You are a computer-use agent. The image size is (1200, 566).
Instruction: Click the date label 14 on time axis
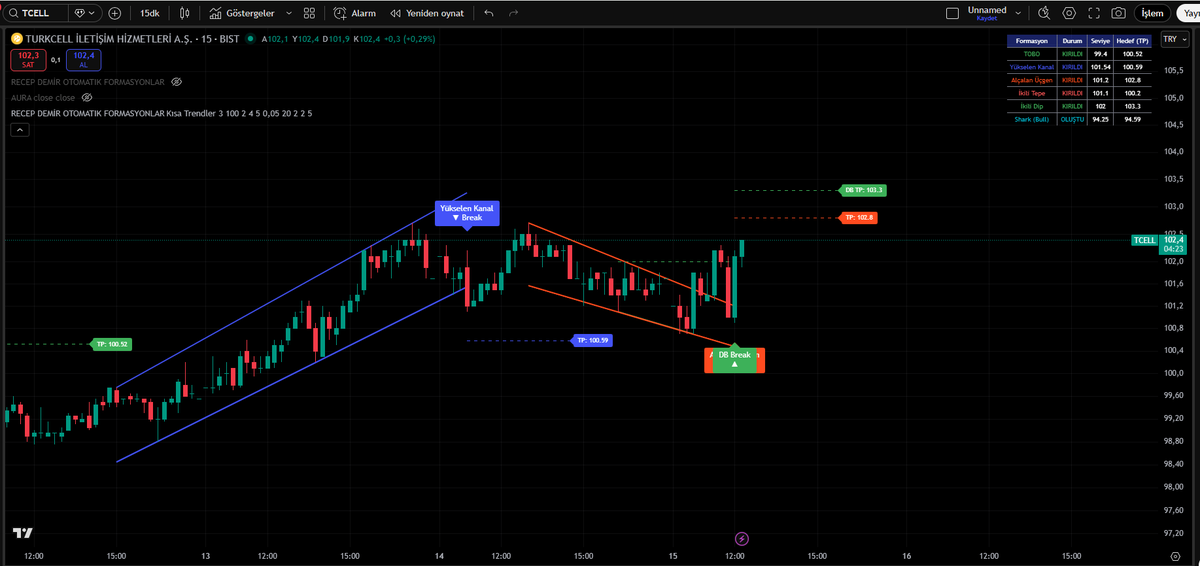pyautogui.click(x=440, y=555)
